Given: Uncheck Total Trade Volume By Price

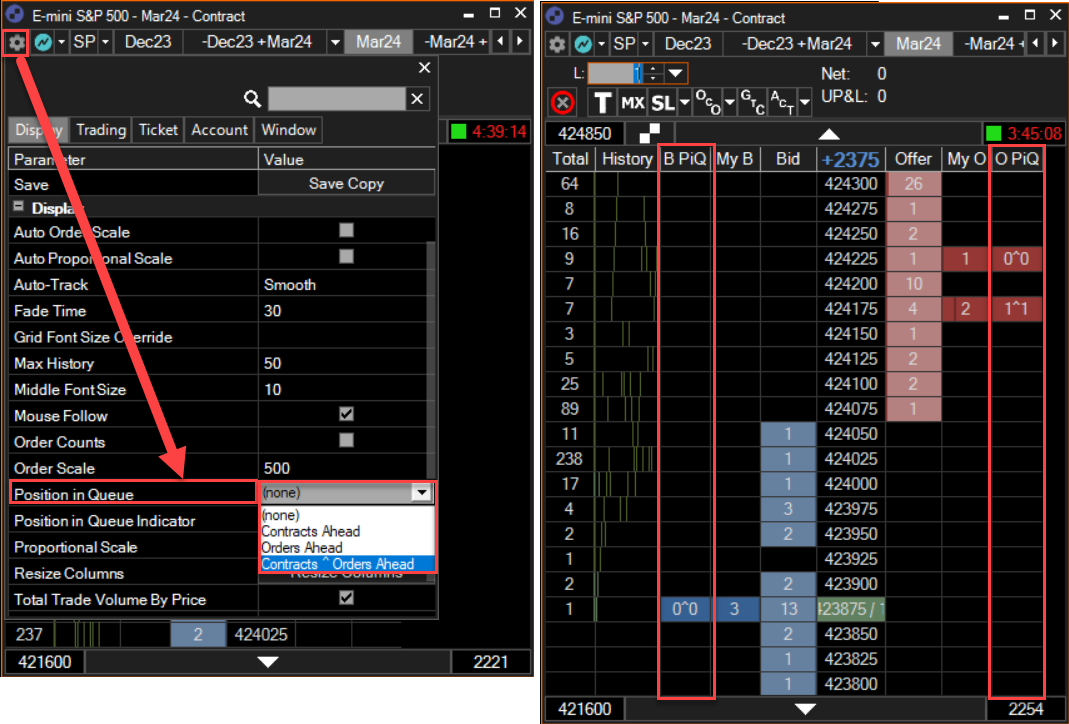Looking at the screenshot, I should (x=346, y=600).
